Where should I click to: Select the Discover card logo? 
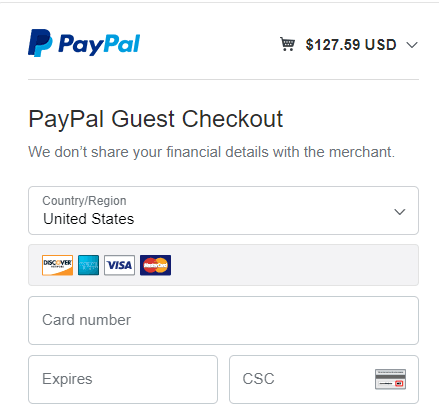tap(57, 265)
